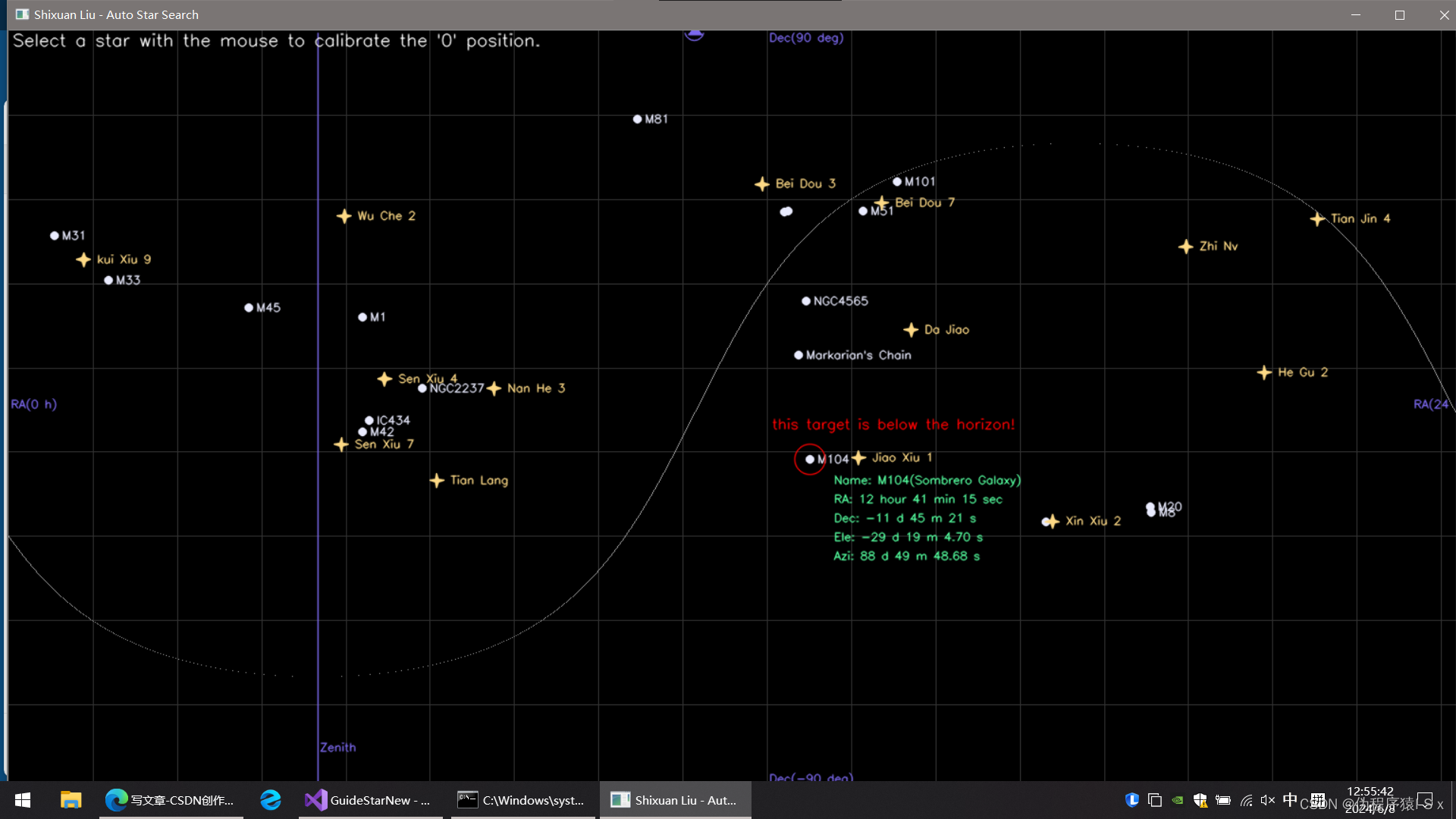Select the NGC4565 object dot
Screen dimensions: 1456x819
click(806, 301)
